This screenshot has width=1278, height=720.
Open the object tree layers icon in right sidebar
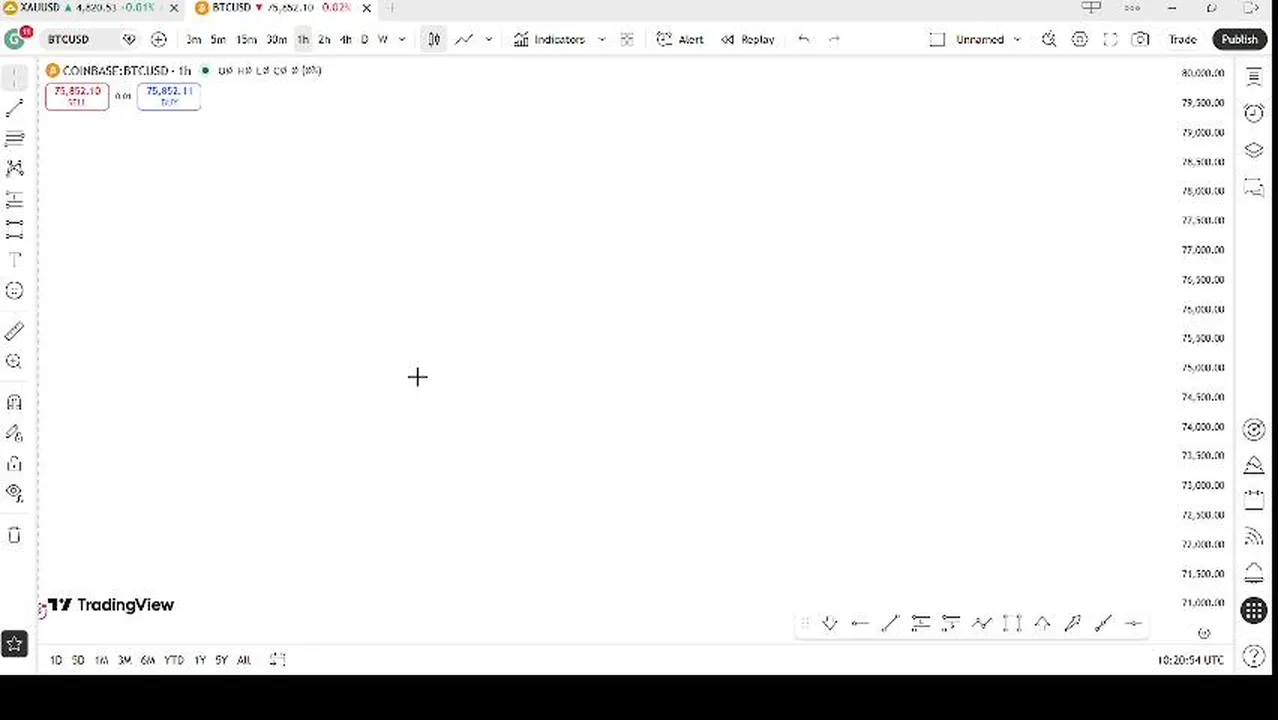1254,150
